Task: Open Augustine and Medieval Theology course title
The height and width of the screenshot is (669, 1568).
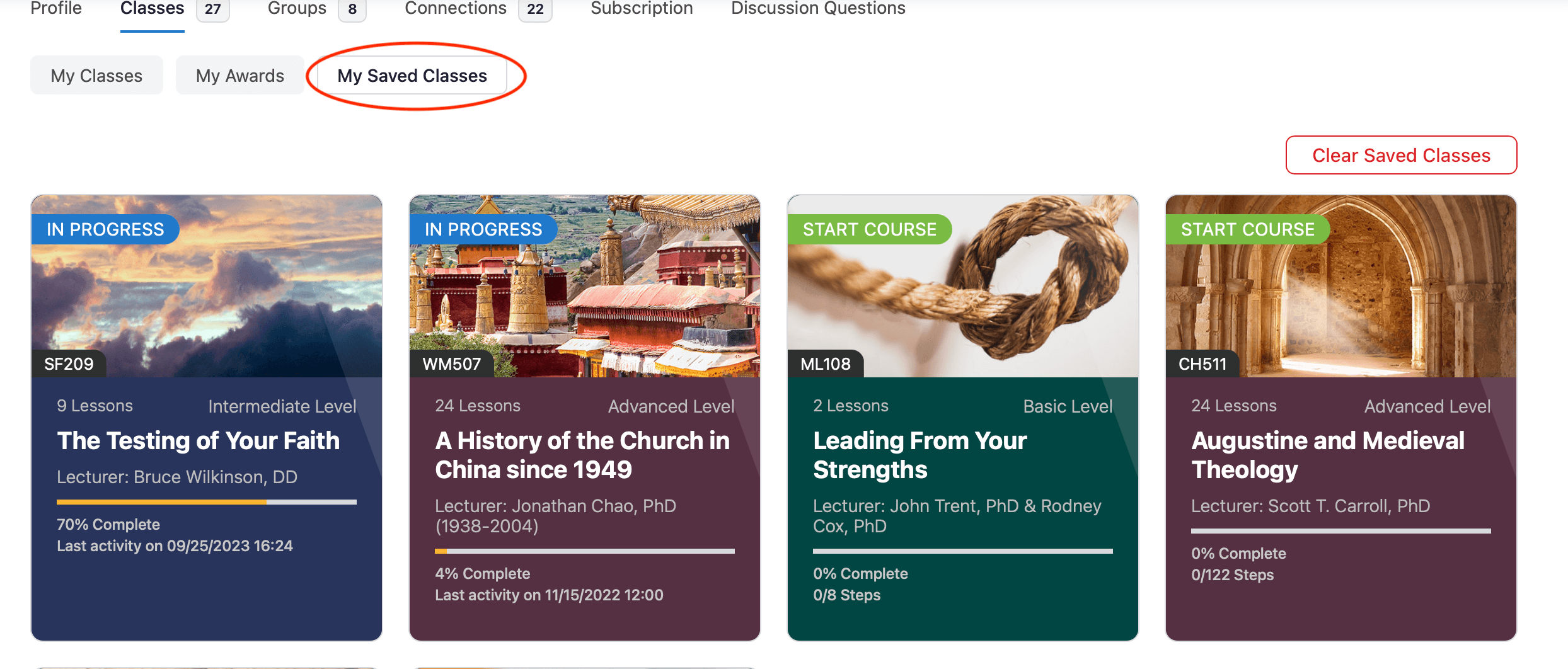Action: [x=1327, y=455]
